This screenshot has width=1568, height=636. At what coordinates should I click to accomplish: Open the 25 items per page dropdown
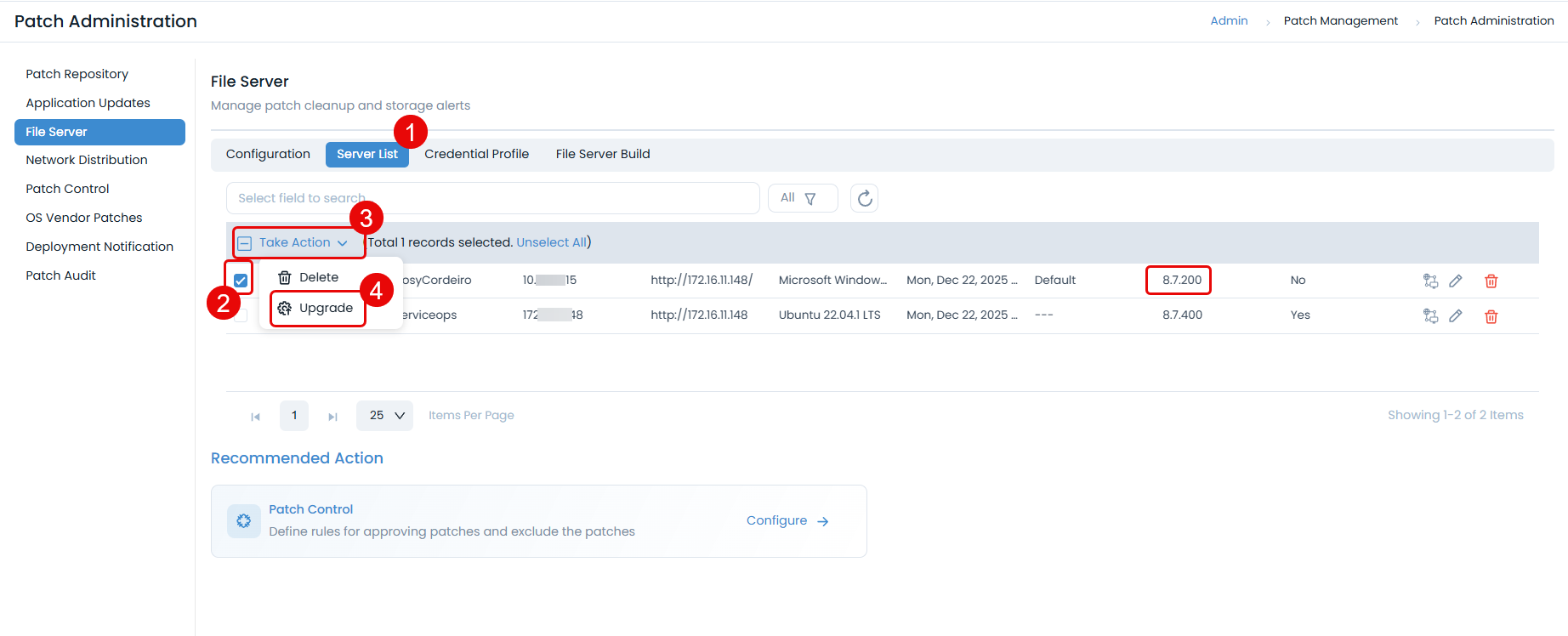pyautogui.click(x=385, y=416)
